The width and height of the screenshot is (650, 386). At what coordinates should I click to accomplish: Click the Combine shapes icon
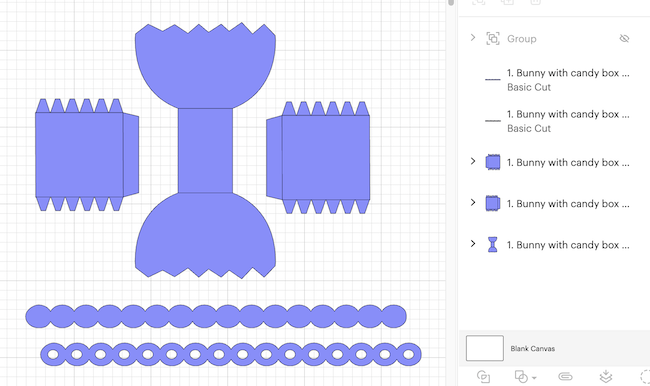(x=521, y=376)
